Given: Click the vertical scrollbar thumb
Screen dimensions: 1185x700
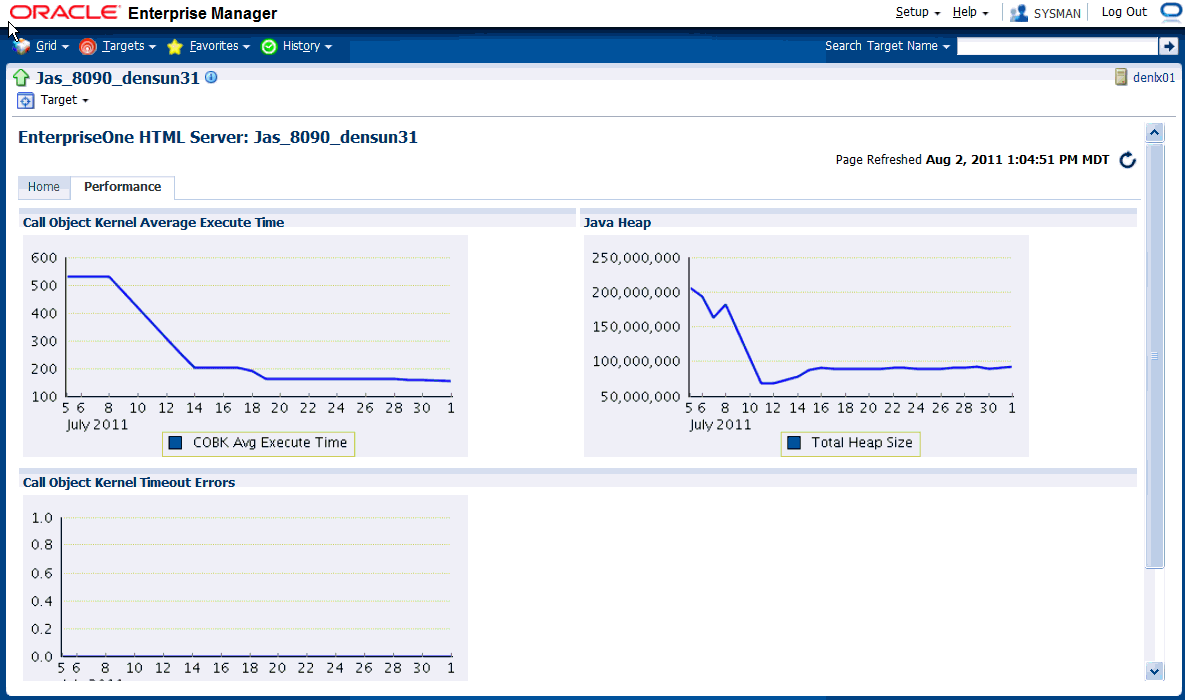Looking at the screenshot, I should click(1154, 355).
